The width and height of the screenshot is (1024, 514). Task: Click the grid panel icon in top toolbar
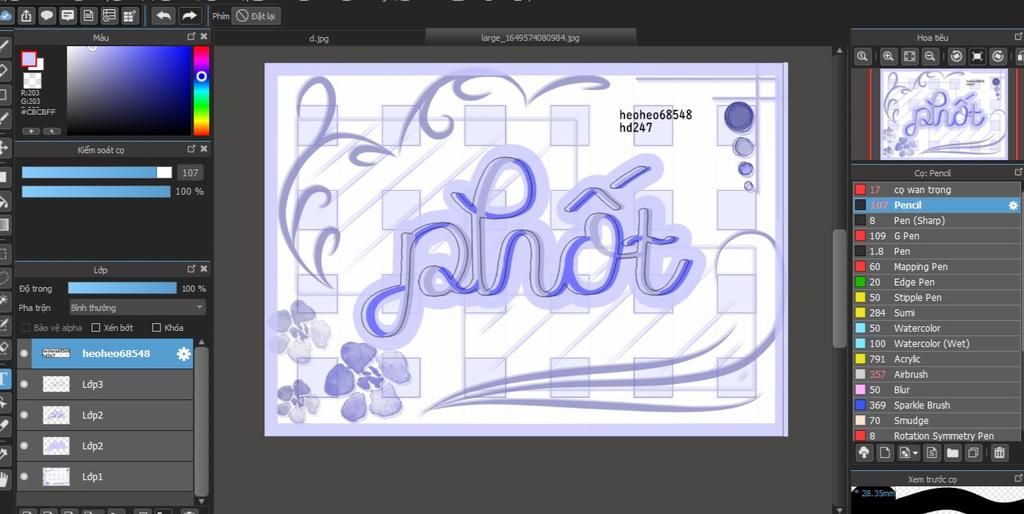[x=130, y=16]
